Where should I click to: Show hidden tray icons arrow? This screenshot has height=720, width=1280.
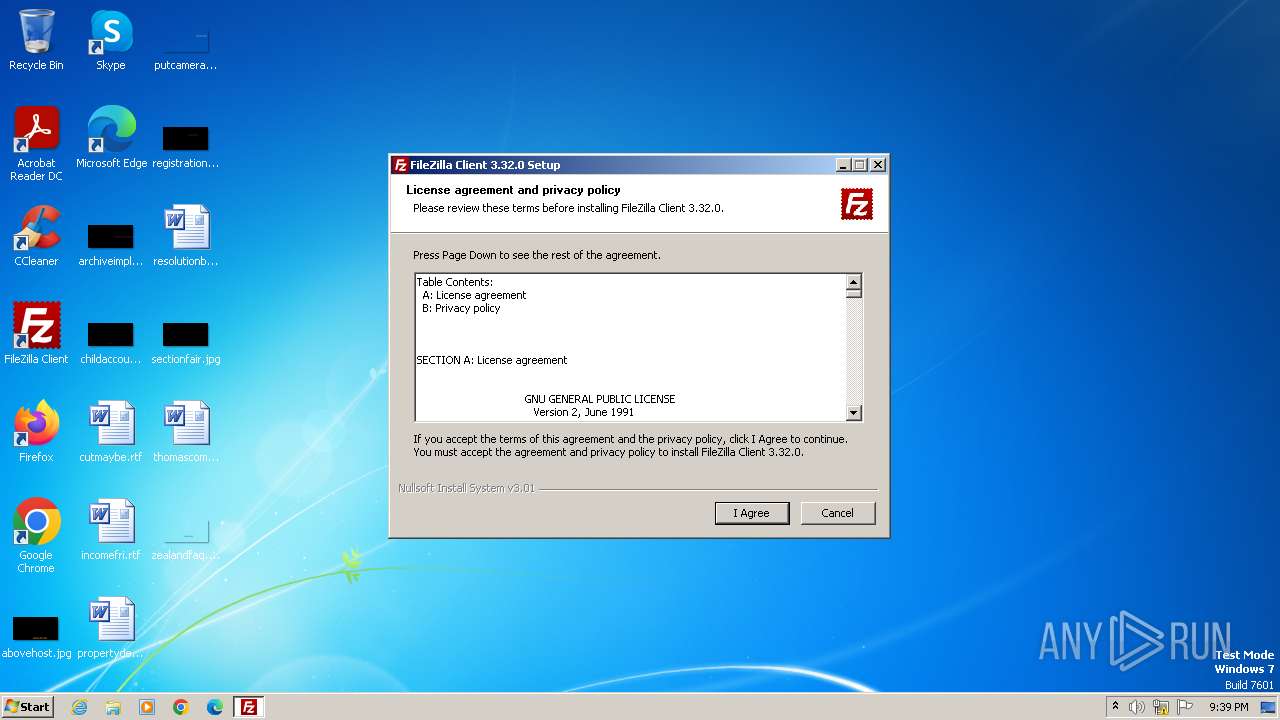click(x=1115, y=707)
